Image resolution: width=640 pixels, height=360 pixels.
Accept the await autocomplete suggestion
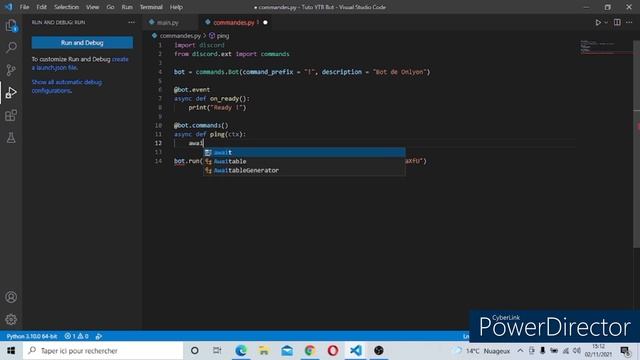304,152
